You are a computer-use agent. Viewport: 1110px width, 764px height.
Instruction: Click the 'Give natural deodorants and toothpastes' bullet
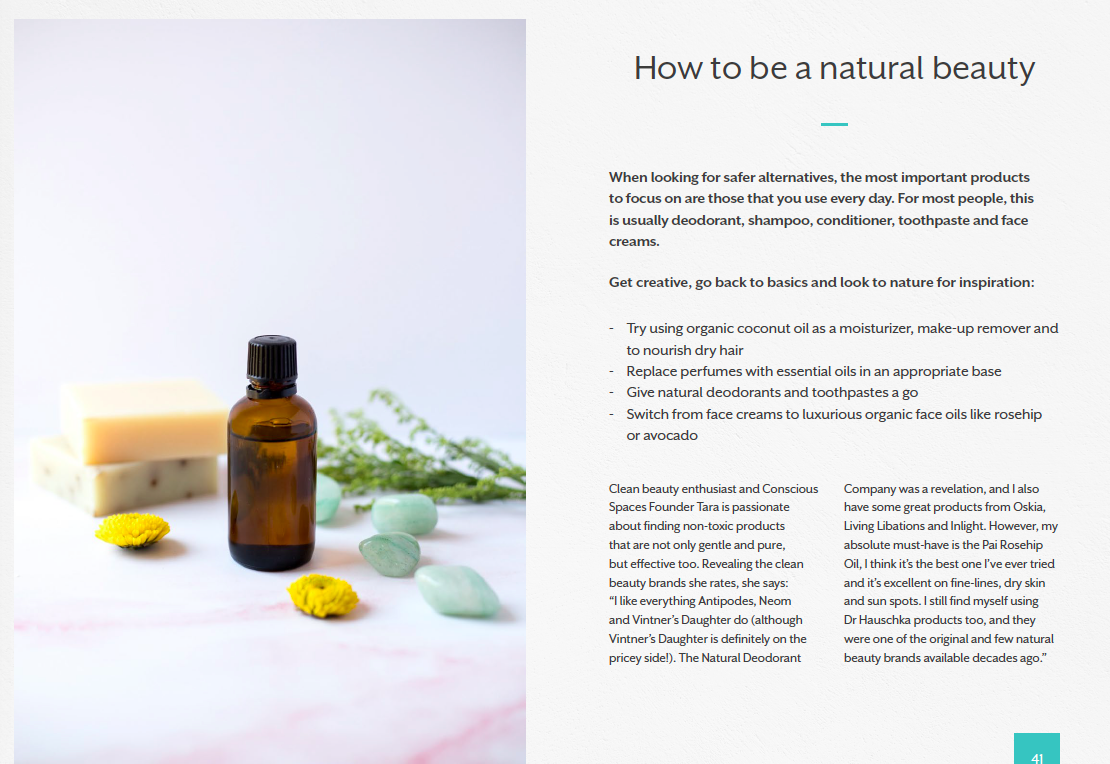[764, 392]
